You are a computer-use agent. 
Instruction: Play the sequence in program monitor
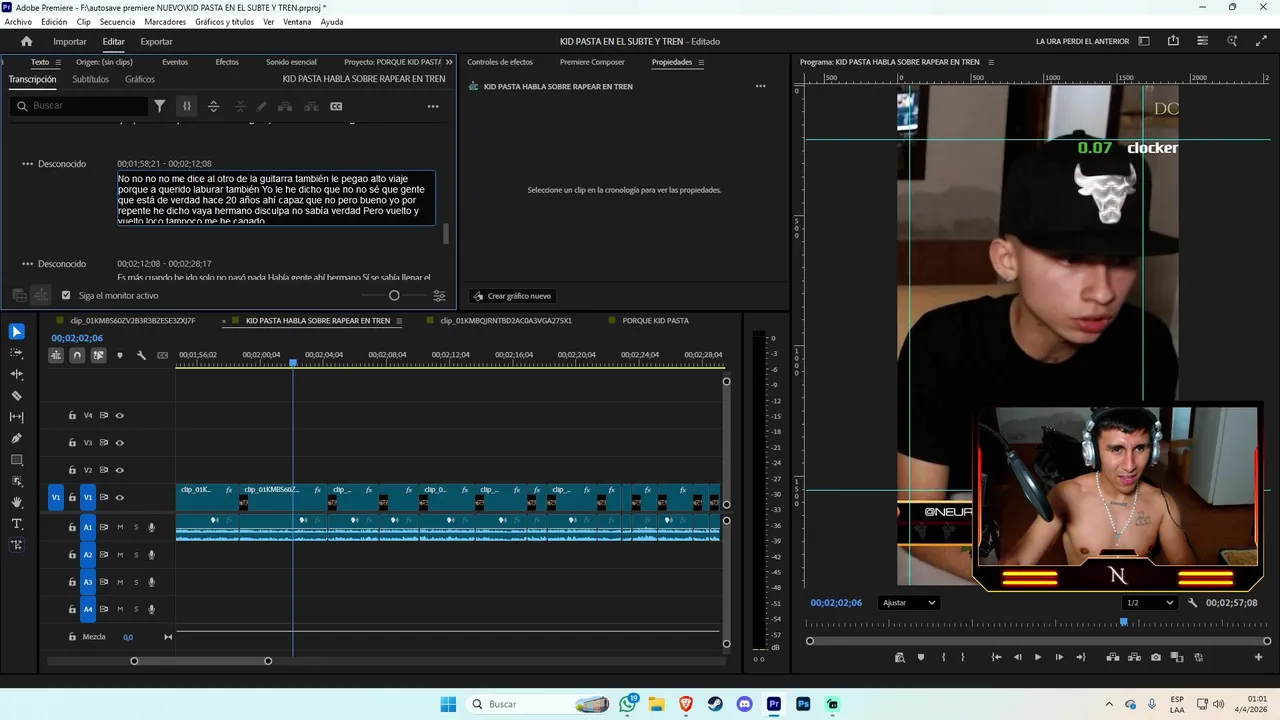point(1038,657)
